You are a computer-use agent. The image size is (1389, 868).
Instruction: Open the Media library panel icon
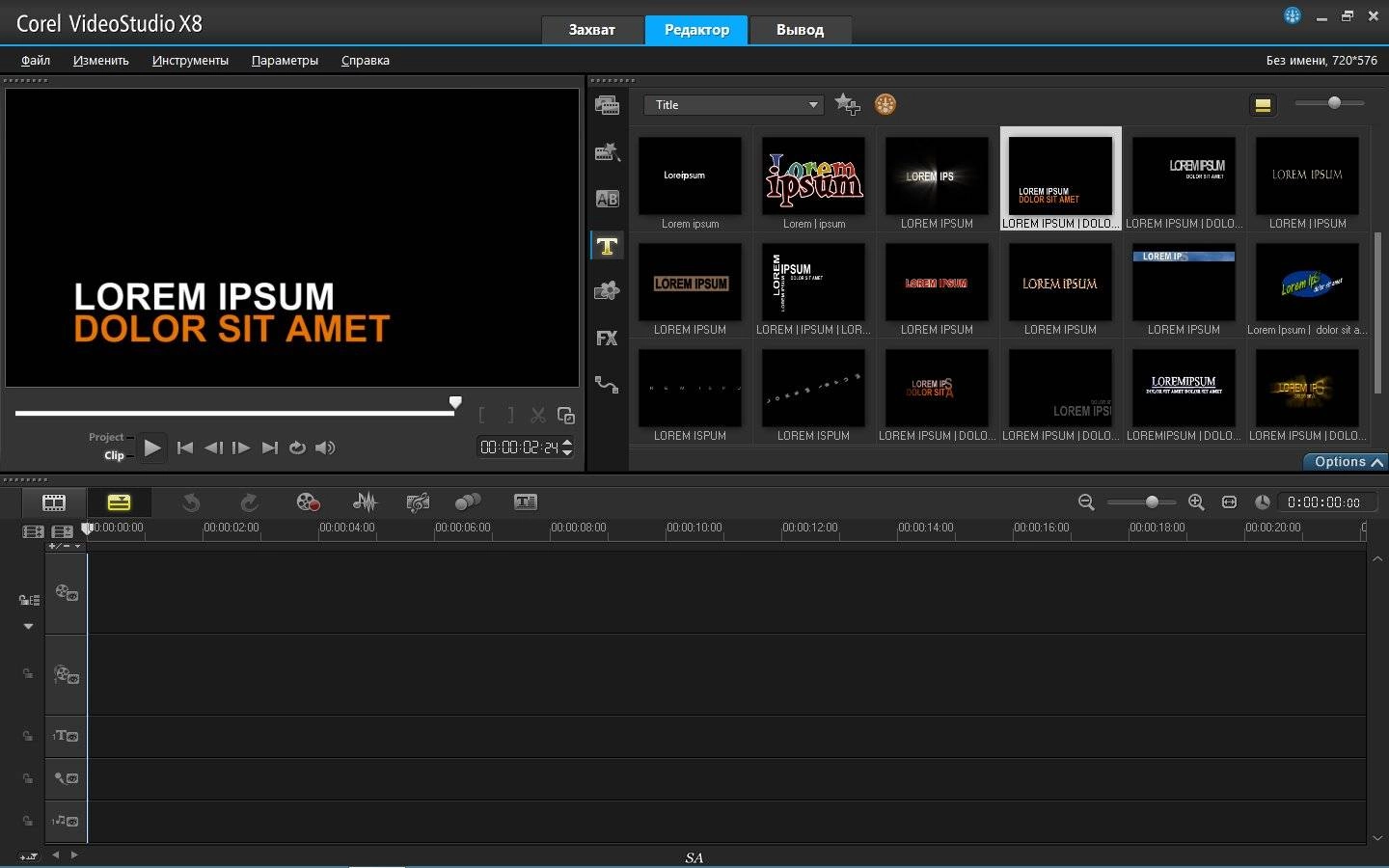point(607,106)
